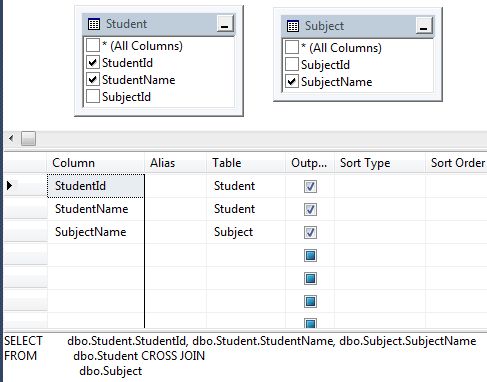Minimize the Subject table box
Image resolution: width=487 pixels, height=382 pixels.
[424, 26]
